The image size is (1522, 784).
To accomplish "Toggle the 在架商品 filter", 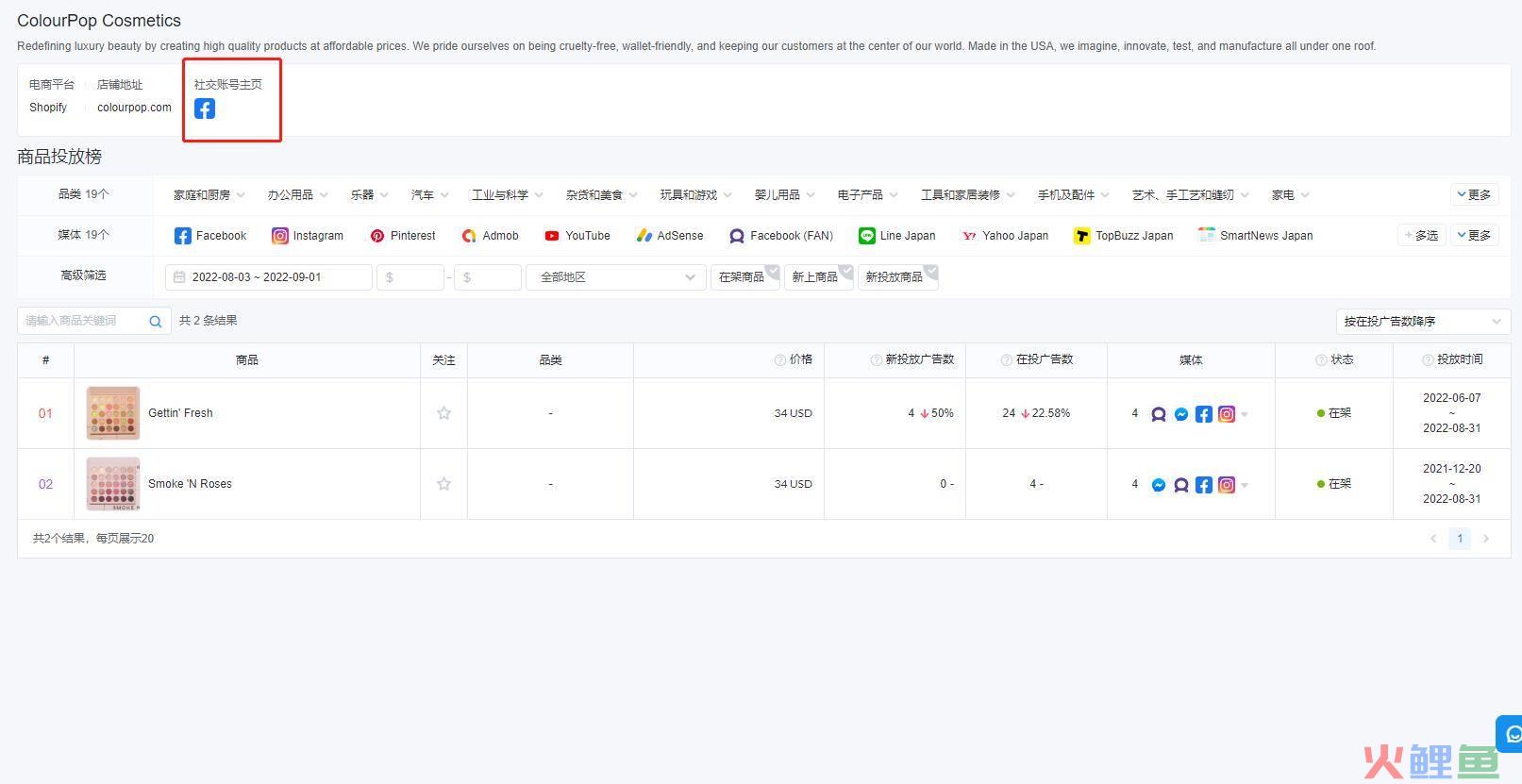I will (745, 277).
